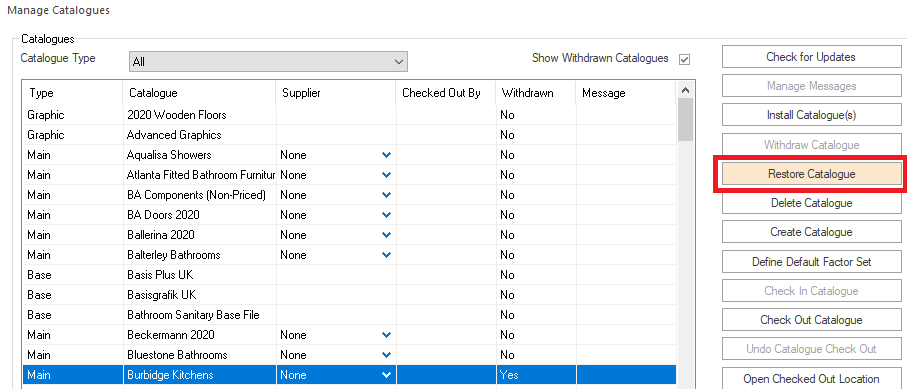The height and width of the screenshot is (389, 907).
Task: Open the Catalogue Type dropdown
Action: pyautogui.click(x=268, y=61)
